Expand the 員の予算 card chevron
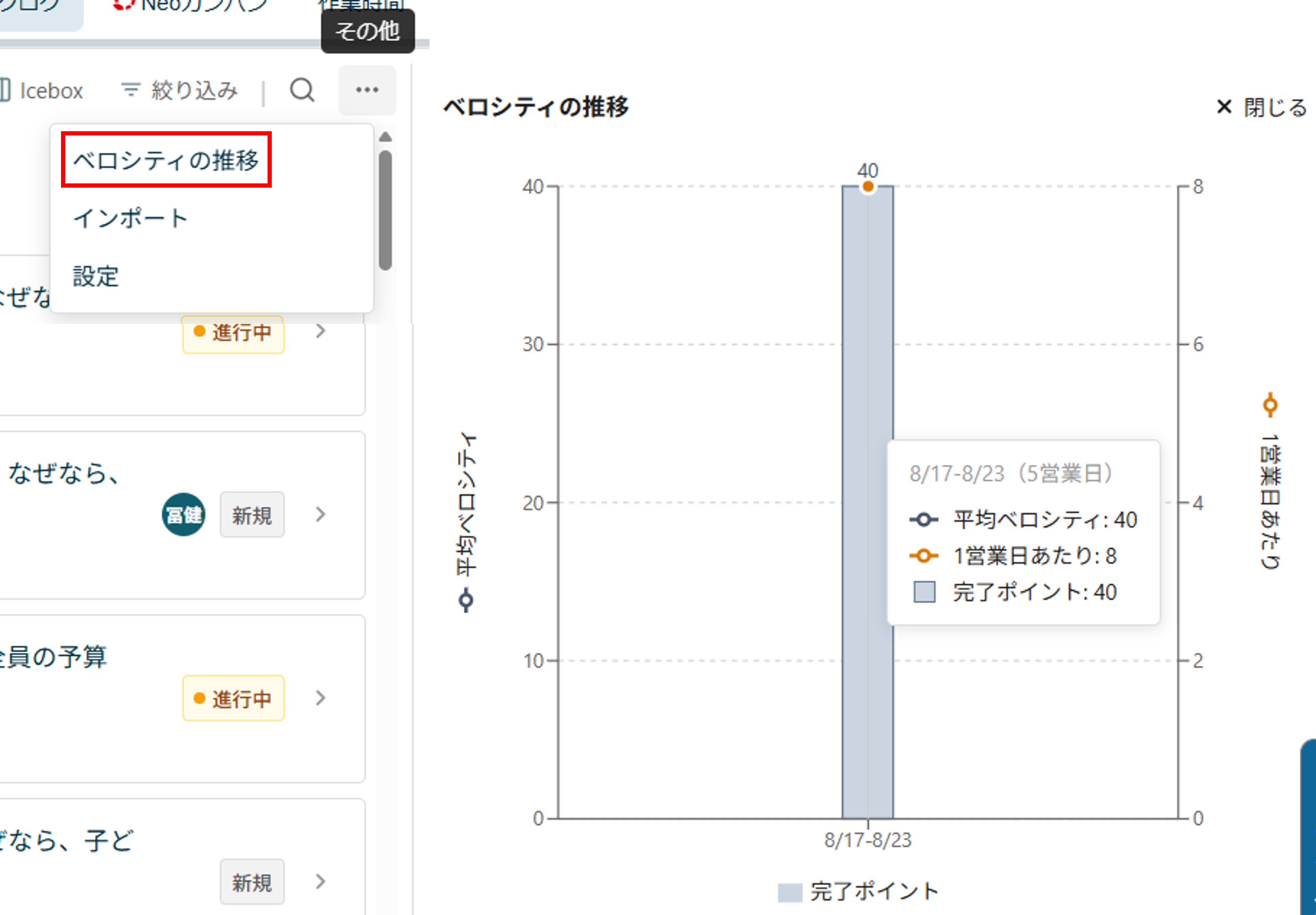 click(321, 698)
